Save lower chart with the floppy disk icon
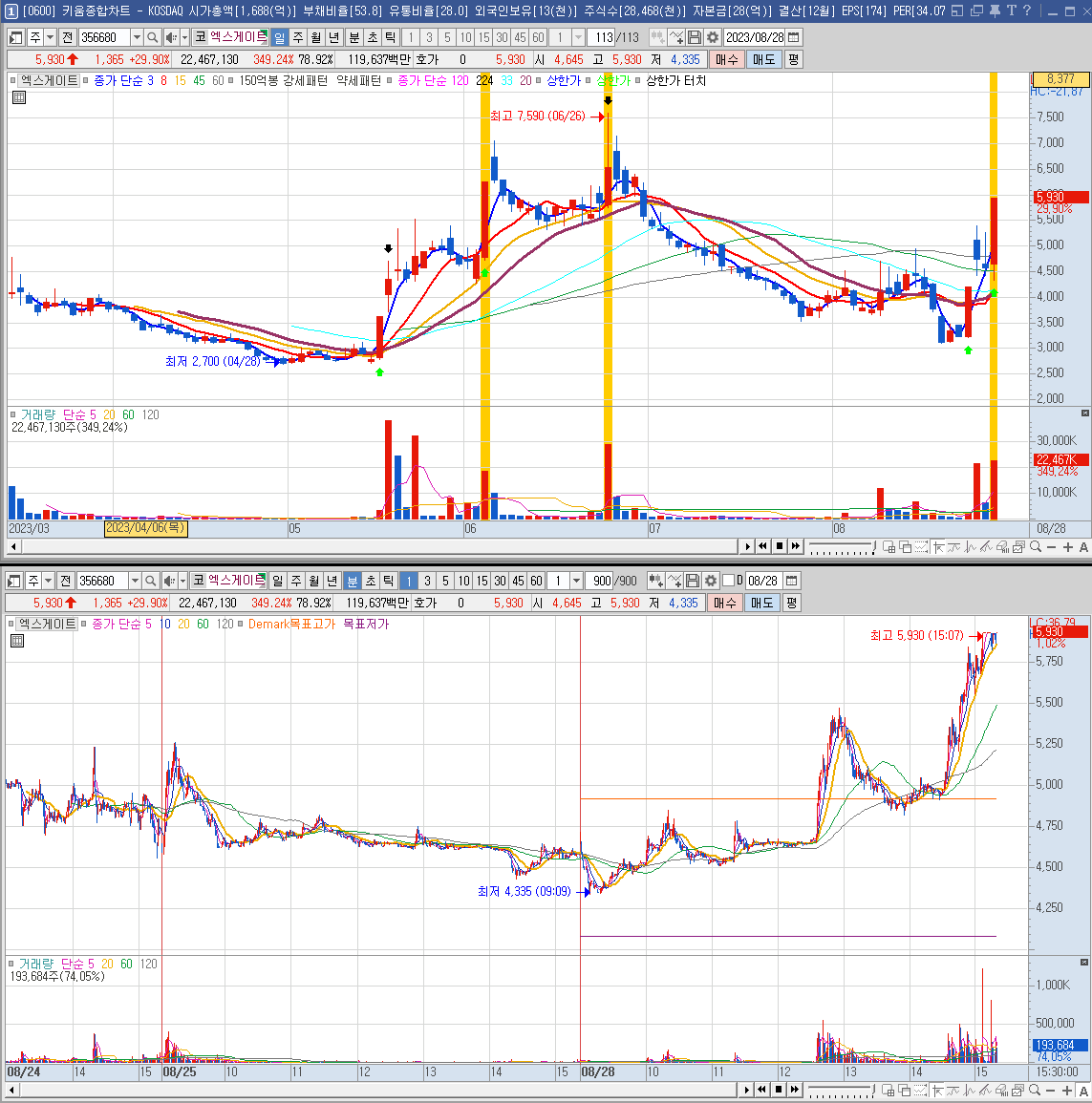Screen dimensions: 1092x1103 [693, 581]
